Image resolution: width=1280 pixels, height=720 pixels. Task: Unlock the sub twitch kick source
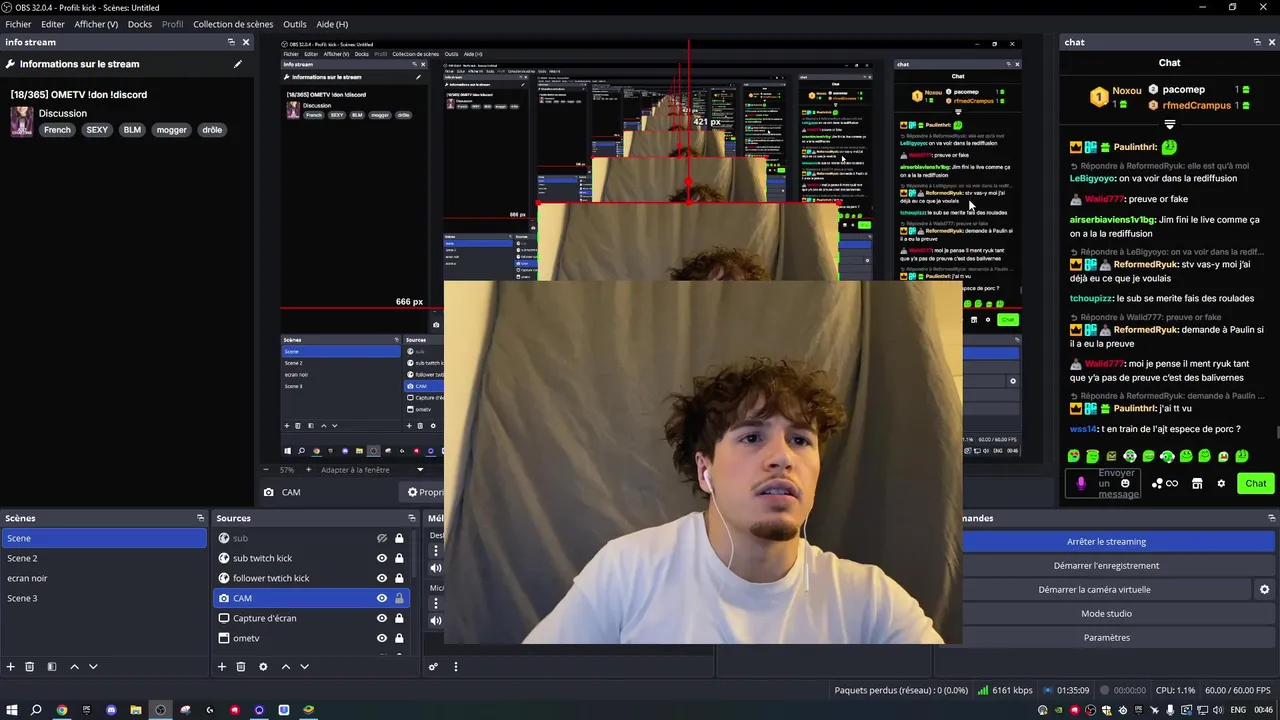pos(399,558)
